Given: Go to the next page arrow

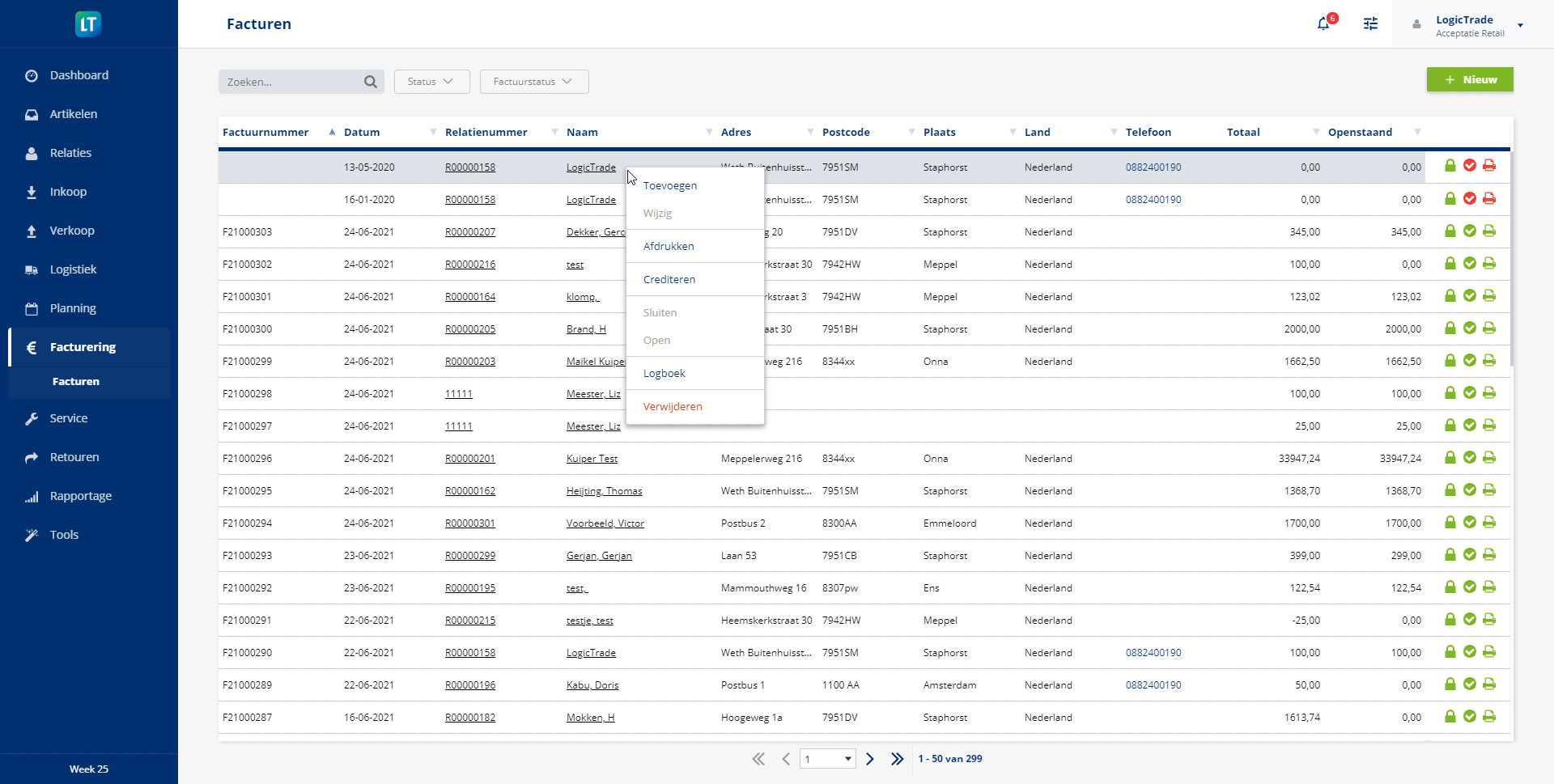Looking at the screenshot, I should tap(870, 759).
